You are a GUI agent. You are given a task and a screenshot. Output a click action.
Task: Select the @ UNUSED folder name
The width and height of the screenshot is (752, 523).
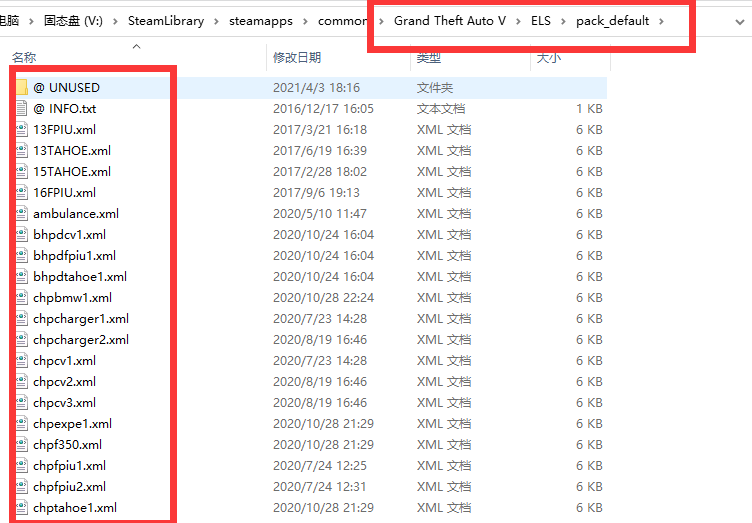67,88
